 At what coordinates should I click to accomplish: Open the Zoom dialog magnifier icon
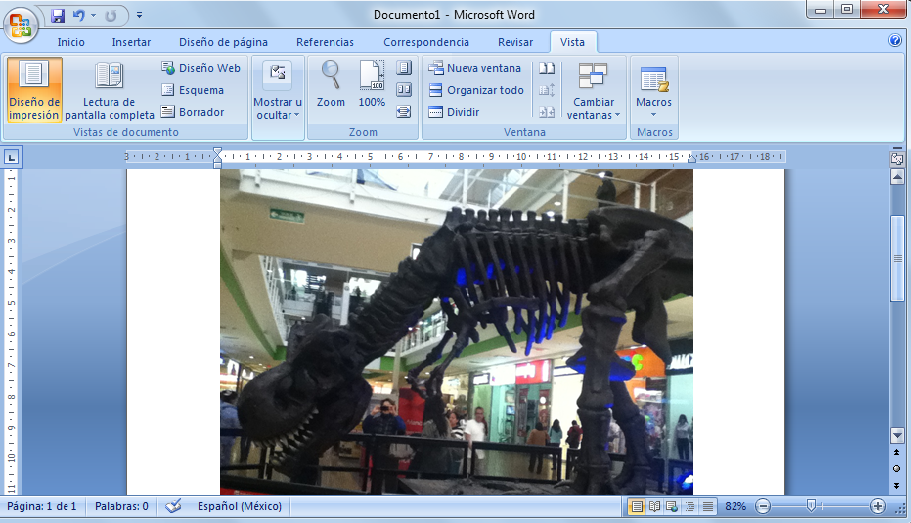(330, 76)
